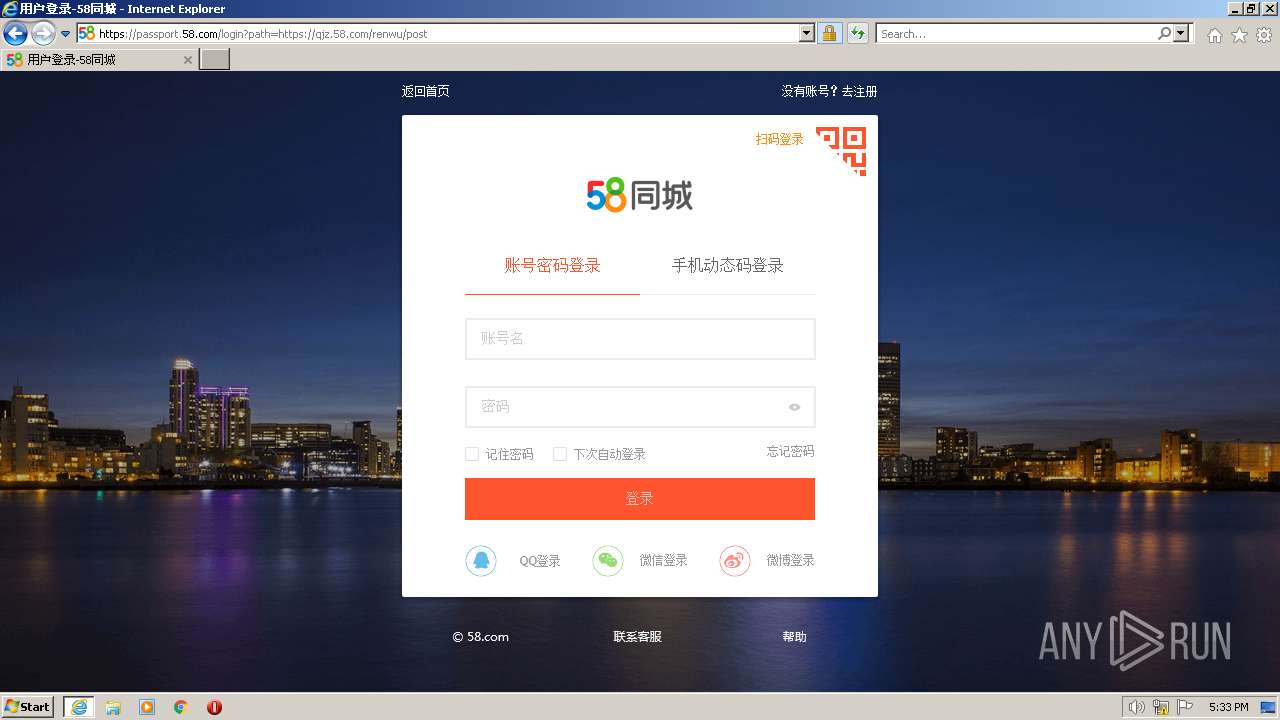Open the browser Home icon
1280x720 pixels.
[1214, 35]
